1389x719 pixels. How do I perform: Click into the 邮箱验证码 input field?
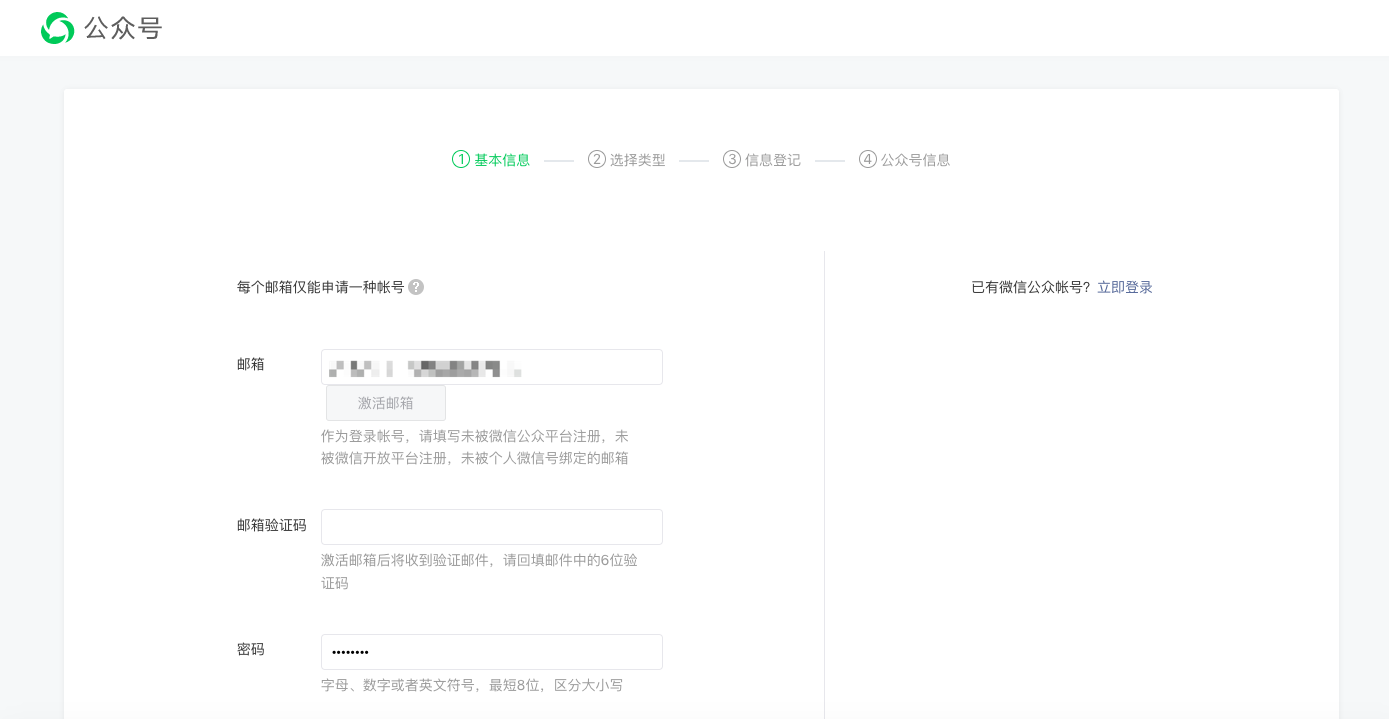[x=491, y=527]
